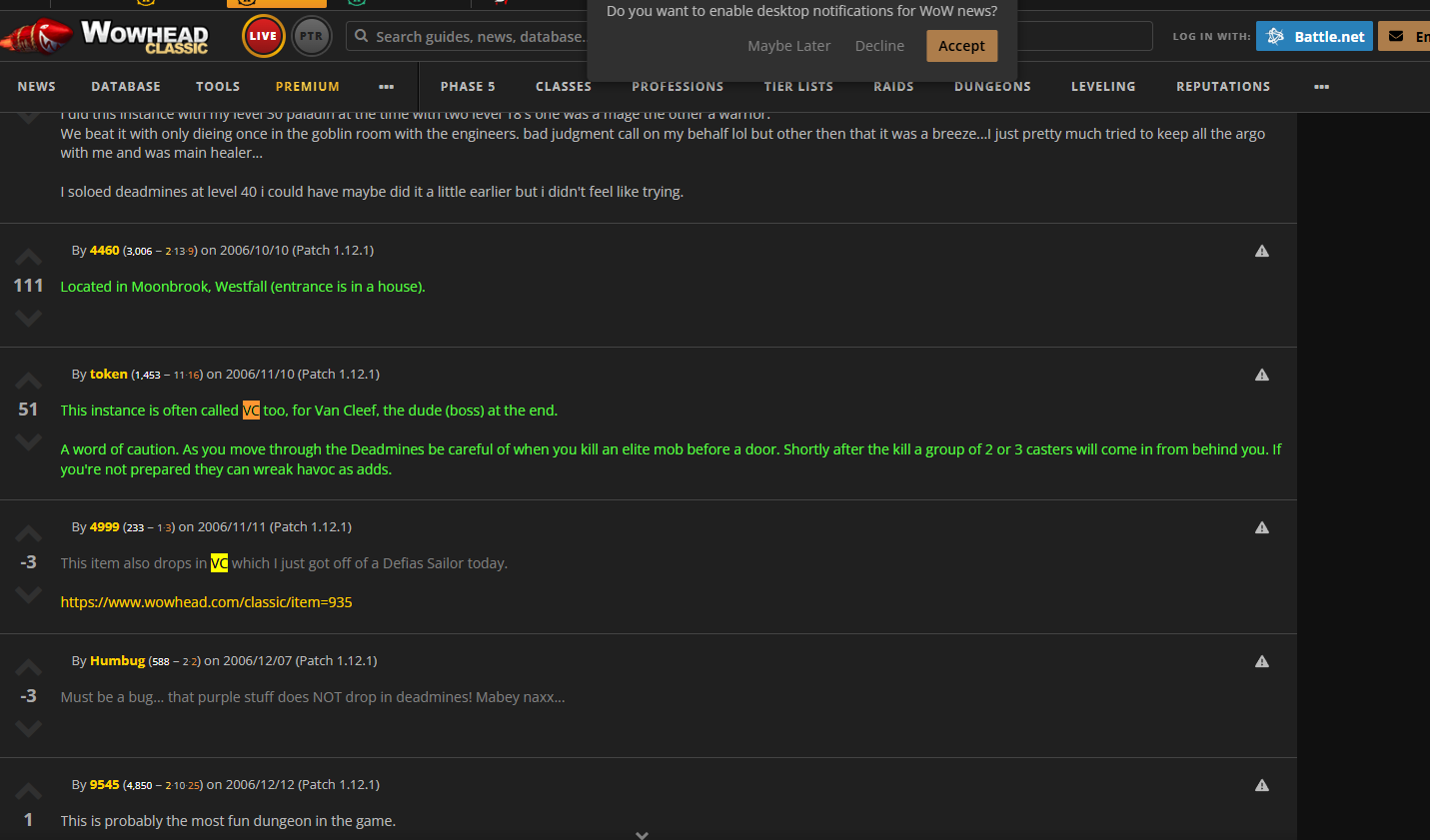Click the highlighted VC in 4999's comment
The height and width of the screenshot is (840, 1430).
click(219, 563)
